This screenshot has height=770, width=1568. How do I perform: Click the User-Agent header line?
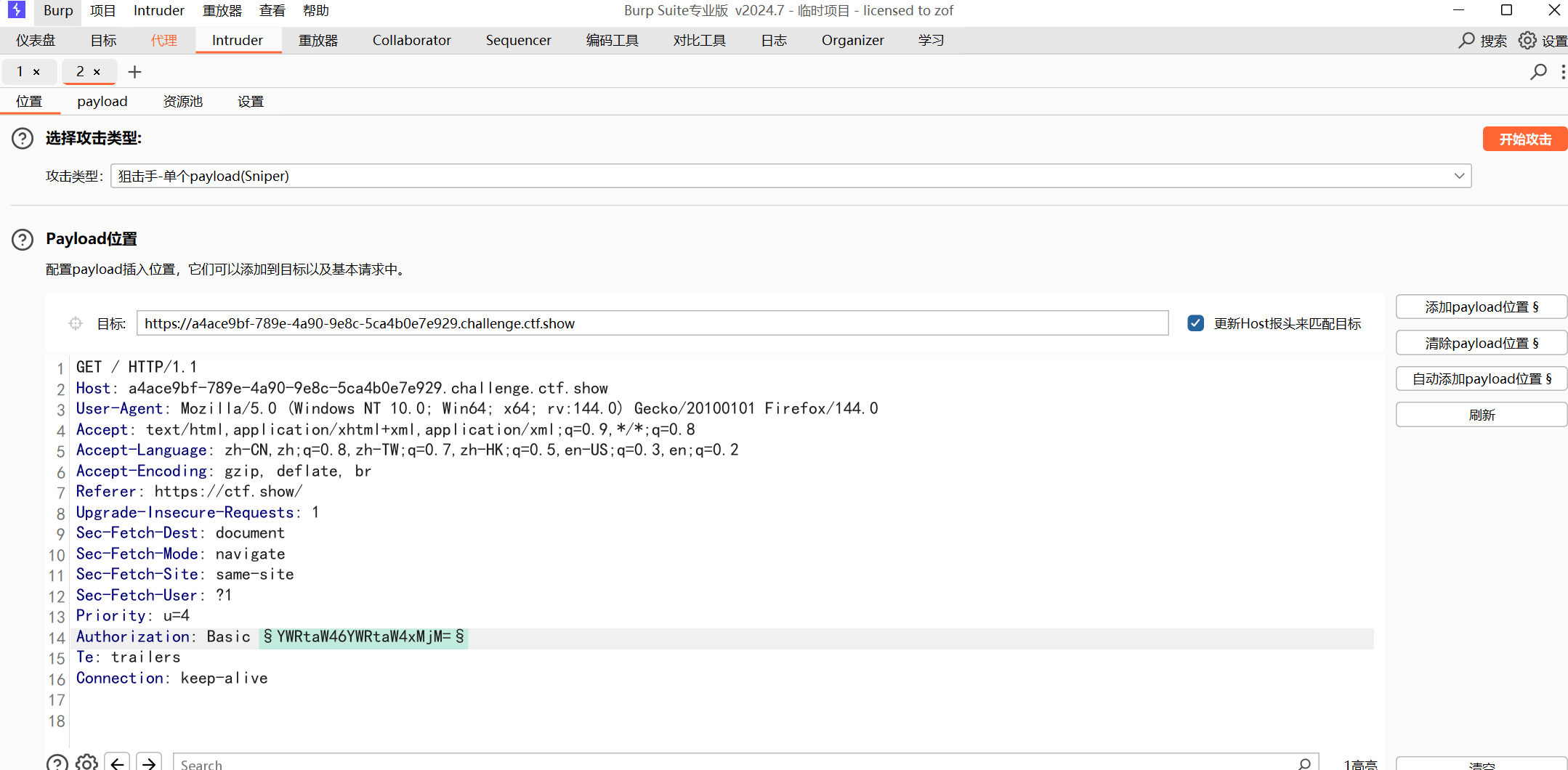[x=477, y=409]
